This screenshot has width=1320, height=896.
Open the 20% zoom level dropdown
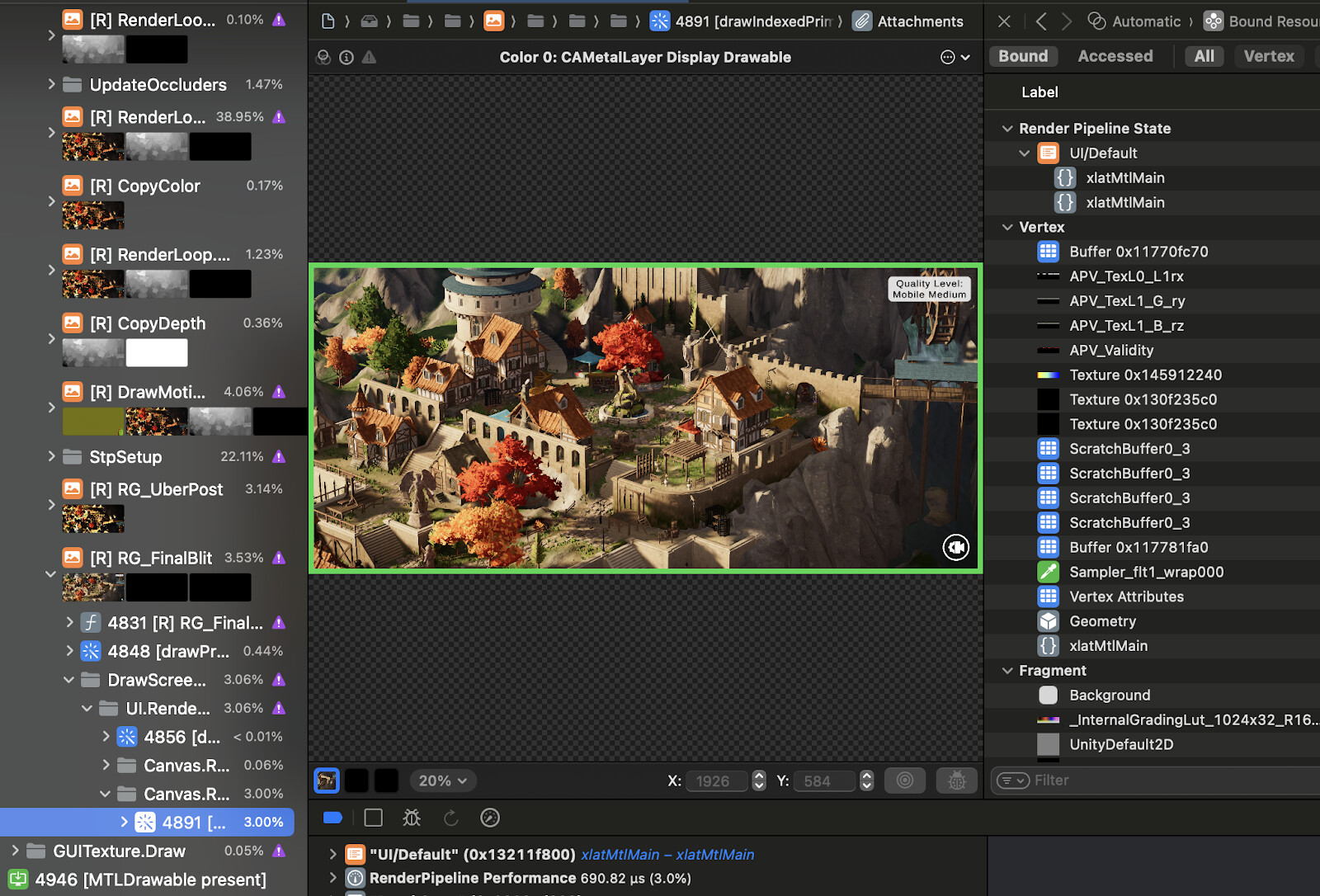pyautogui.click(x=442, y=780)
